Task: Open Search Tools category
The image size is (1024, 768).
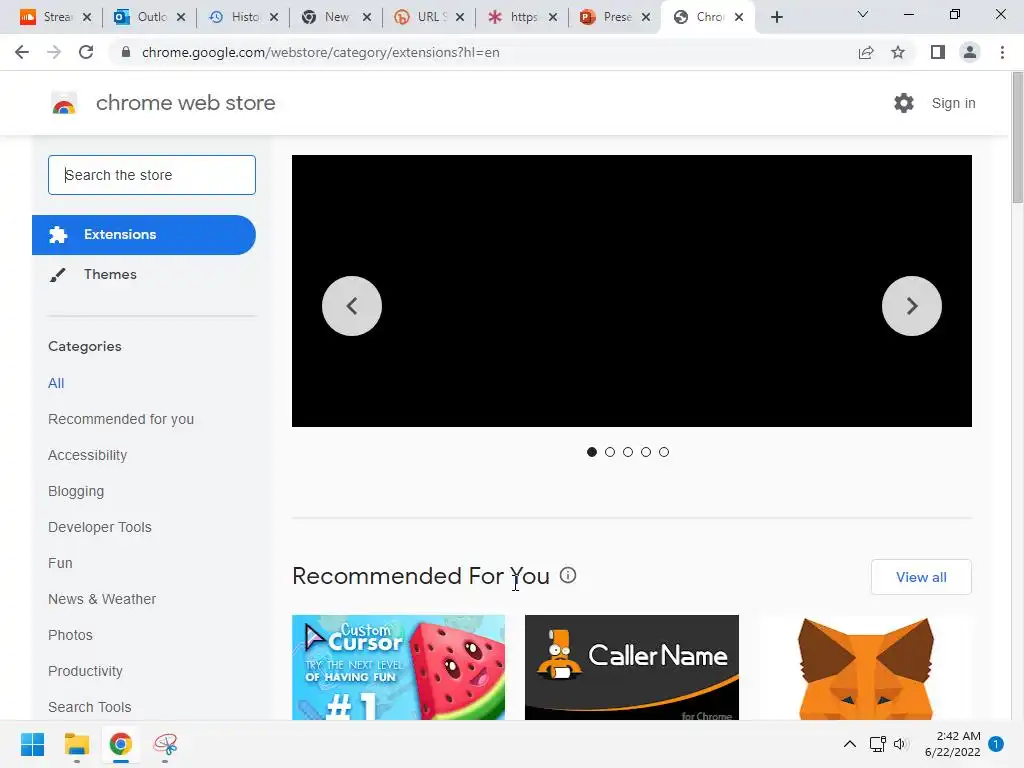Action: [89, 707]
